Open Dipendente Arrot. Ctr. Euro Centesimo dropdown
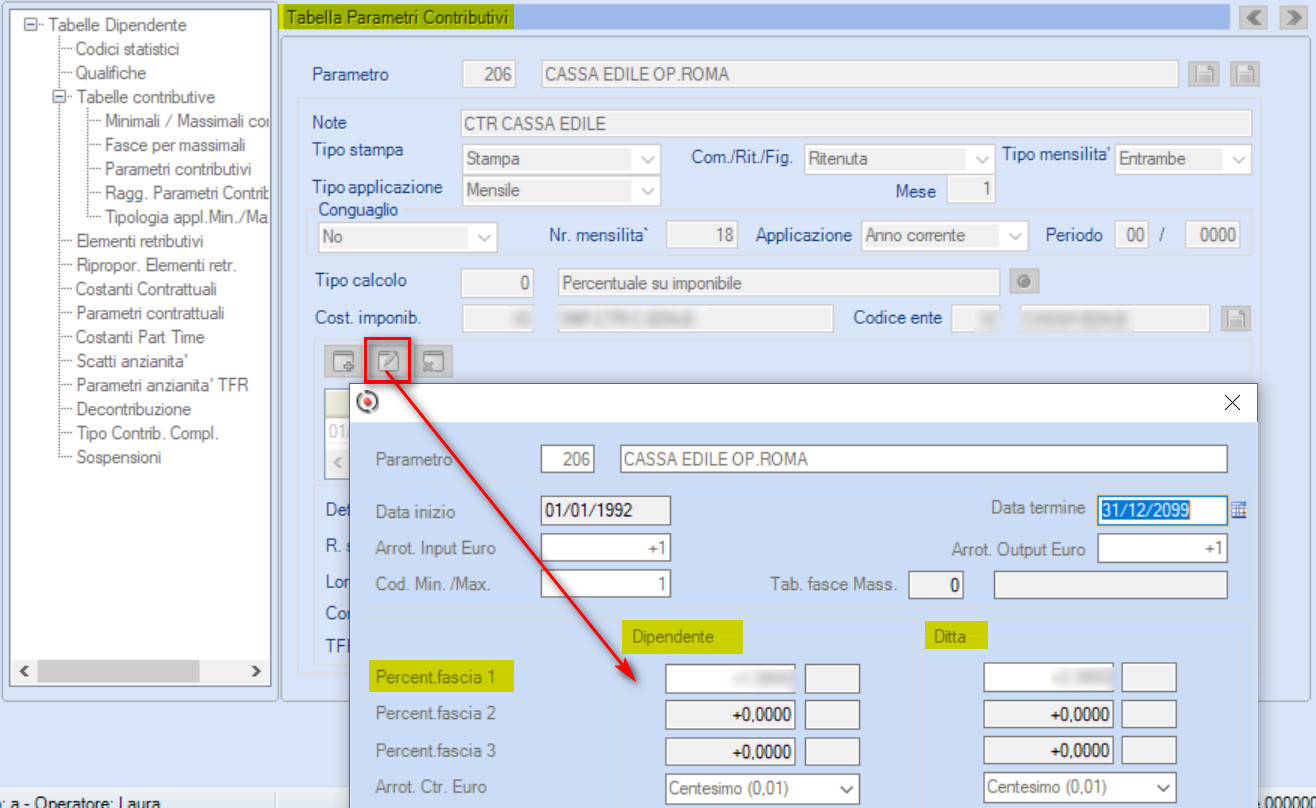 [848, 788]
